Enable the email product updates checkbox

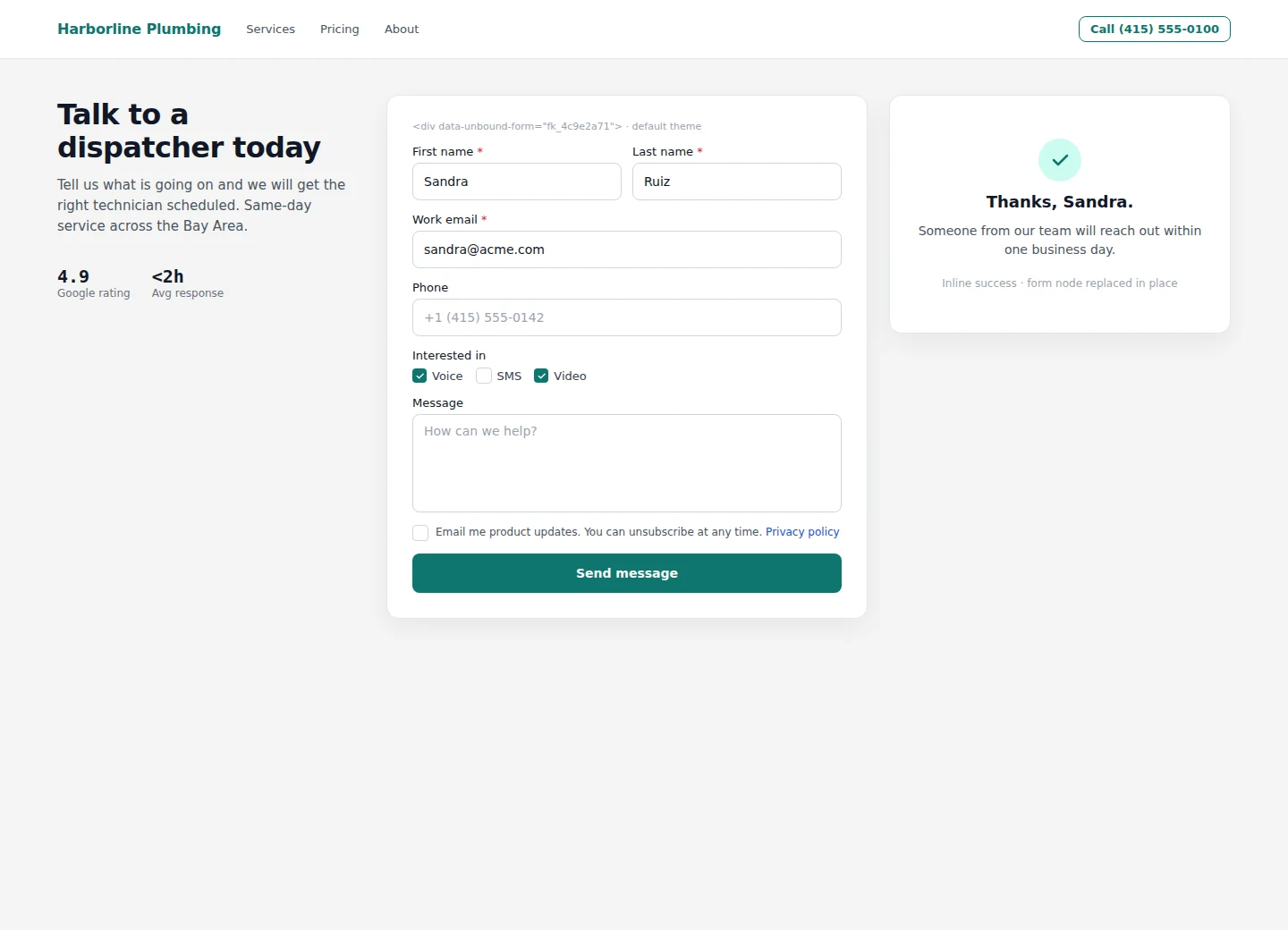(420, 533)
